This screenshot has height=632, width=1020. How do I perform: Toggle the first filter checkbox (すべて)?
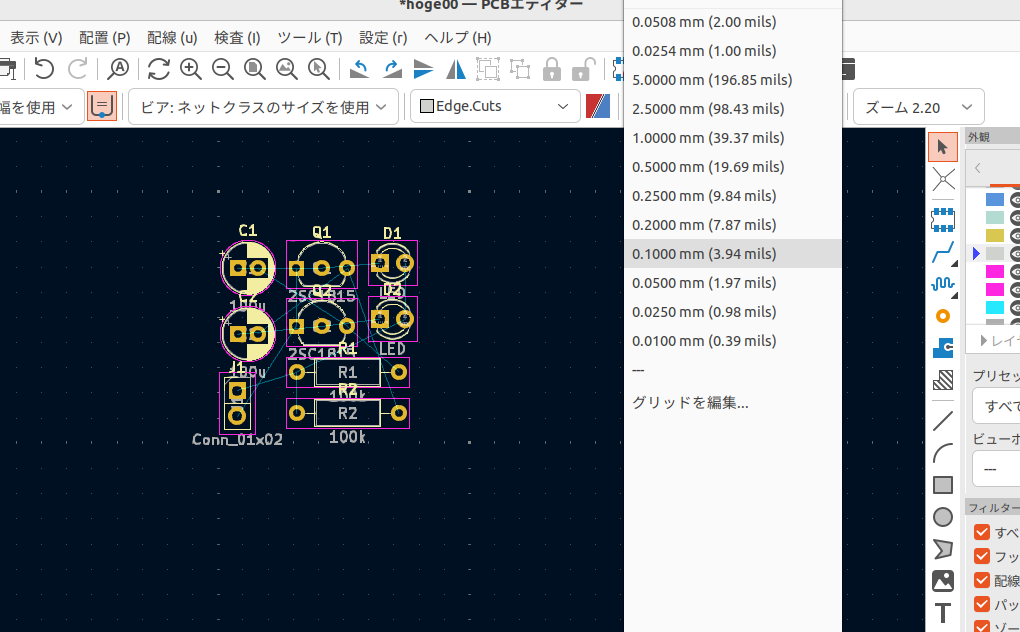pyautogui.click(x=982, y=533)
